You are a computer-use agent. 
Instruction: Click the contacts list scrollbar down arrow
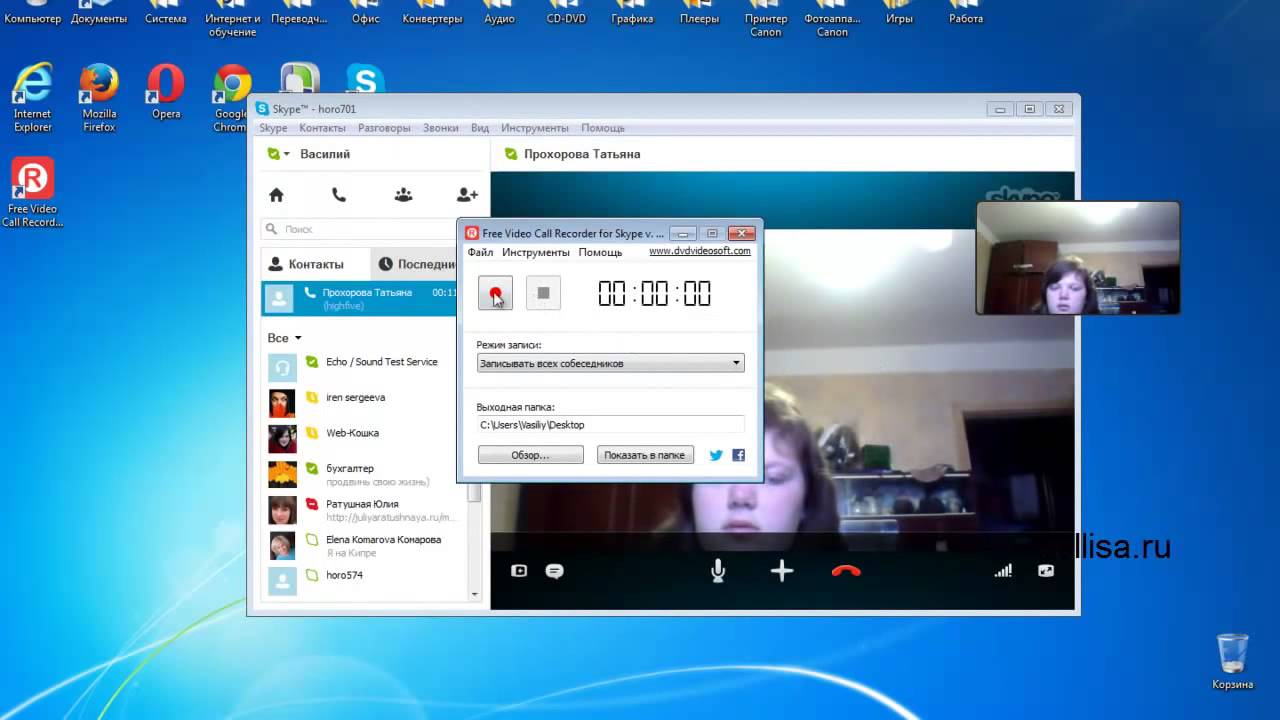474,594
